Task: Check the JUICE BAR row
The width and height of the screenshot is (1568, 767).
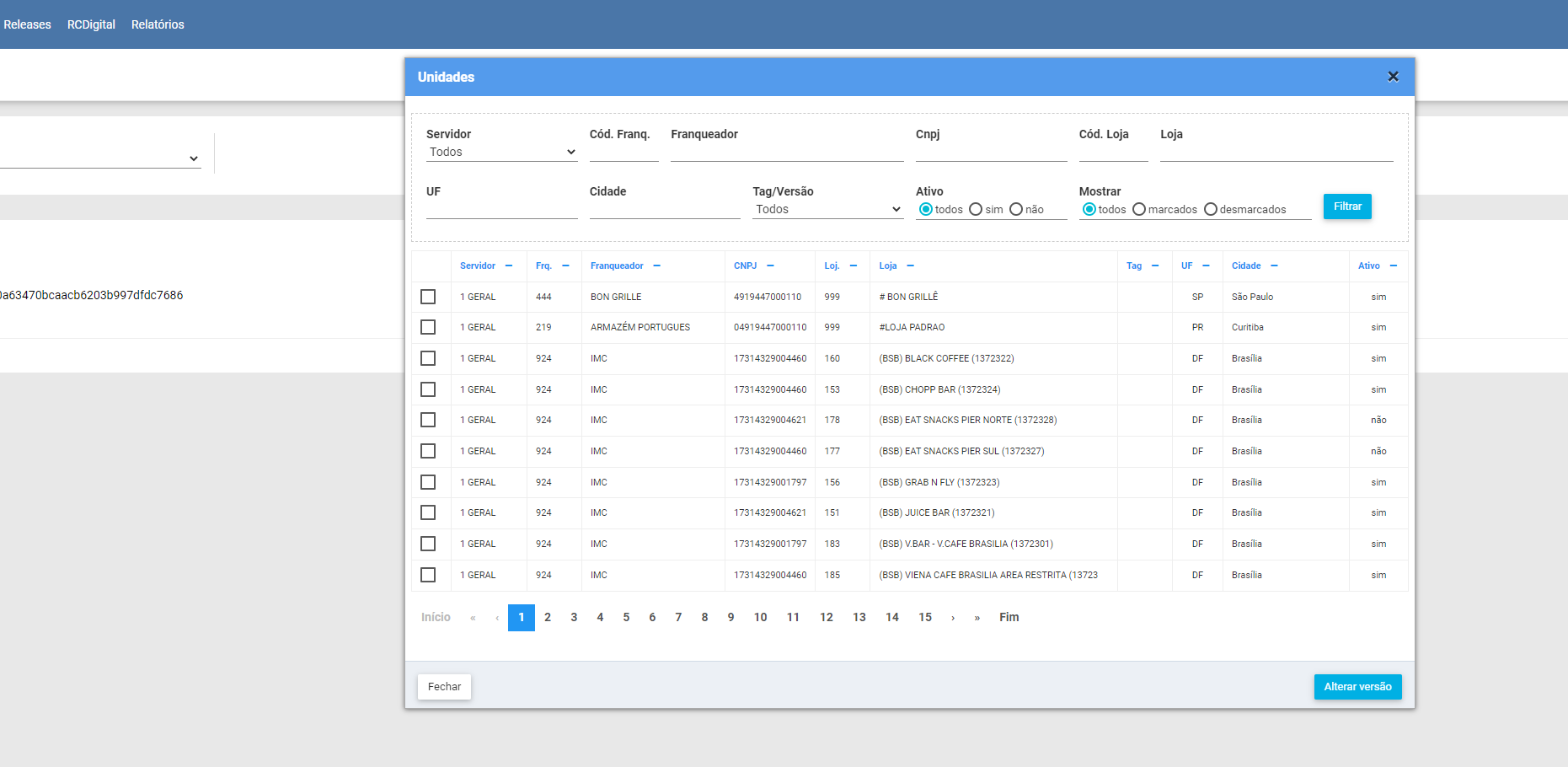Action: tap(428, 512)
